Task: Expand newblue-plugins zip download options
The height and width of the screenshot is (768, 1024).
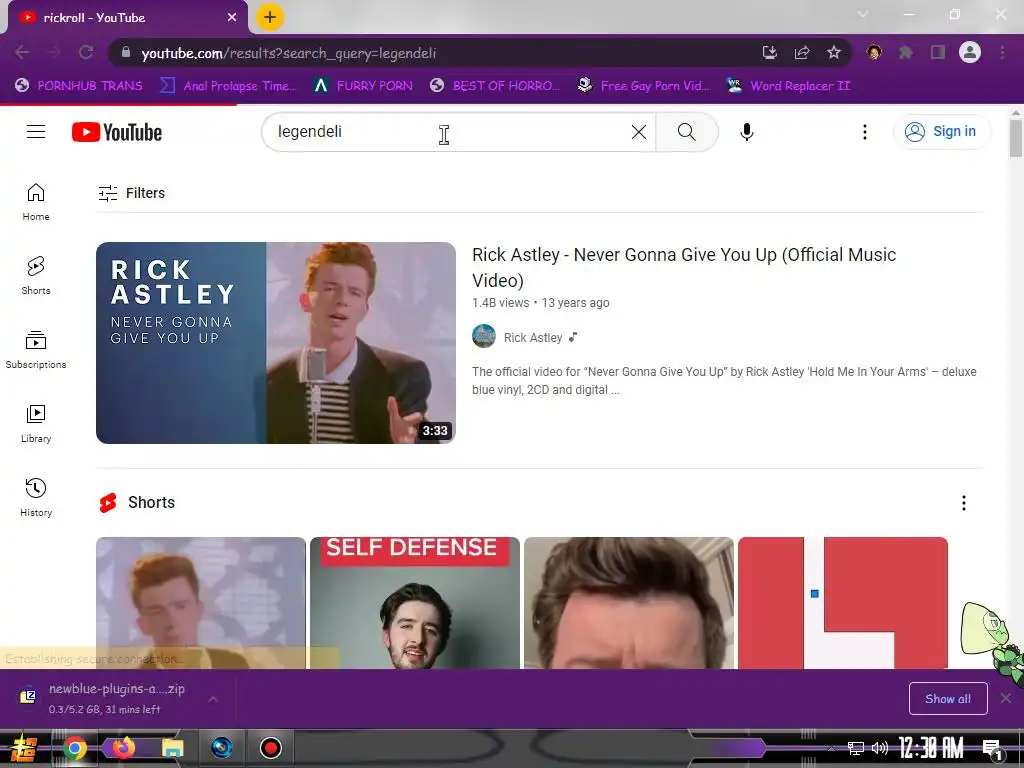Action: pyautogui.click(x=213, y=699)
